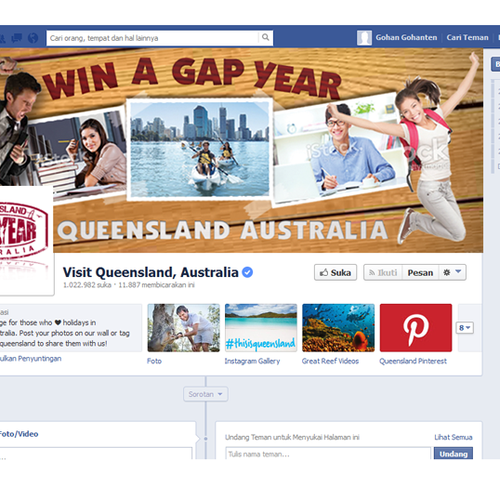Click the friend name input field
The width and height of the screenshot is (500, 500).
[328, 454]
